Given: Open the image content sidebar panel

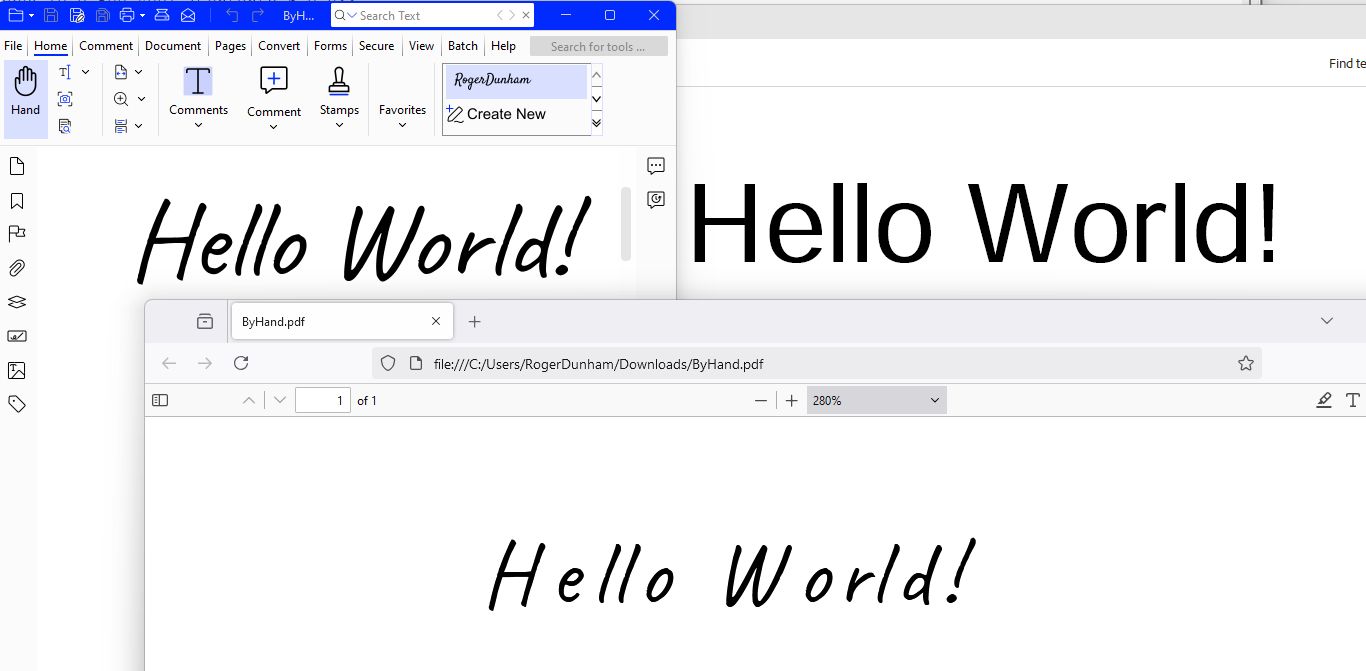Looking at the screenshot, I should 17,371.
